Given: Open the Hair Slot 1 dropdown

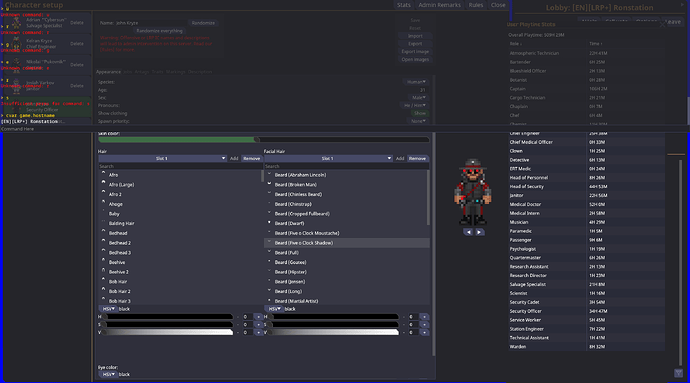Looking at the screenshot, I should click(162, 158).
